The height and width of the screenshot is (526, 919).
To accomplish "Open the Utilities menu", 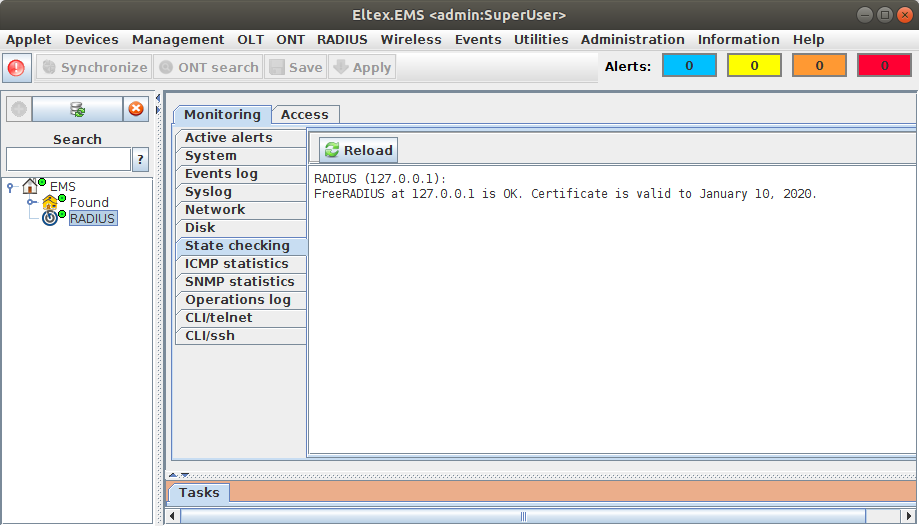I will (541, 39).
